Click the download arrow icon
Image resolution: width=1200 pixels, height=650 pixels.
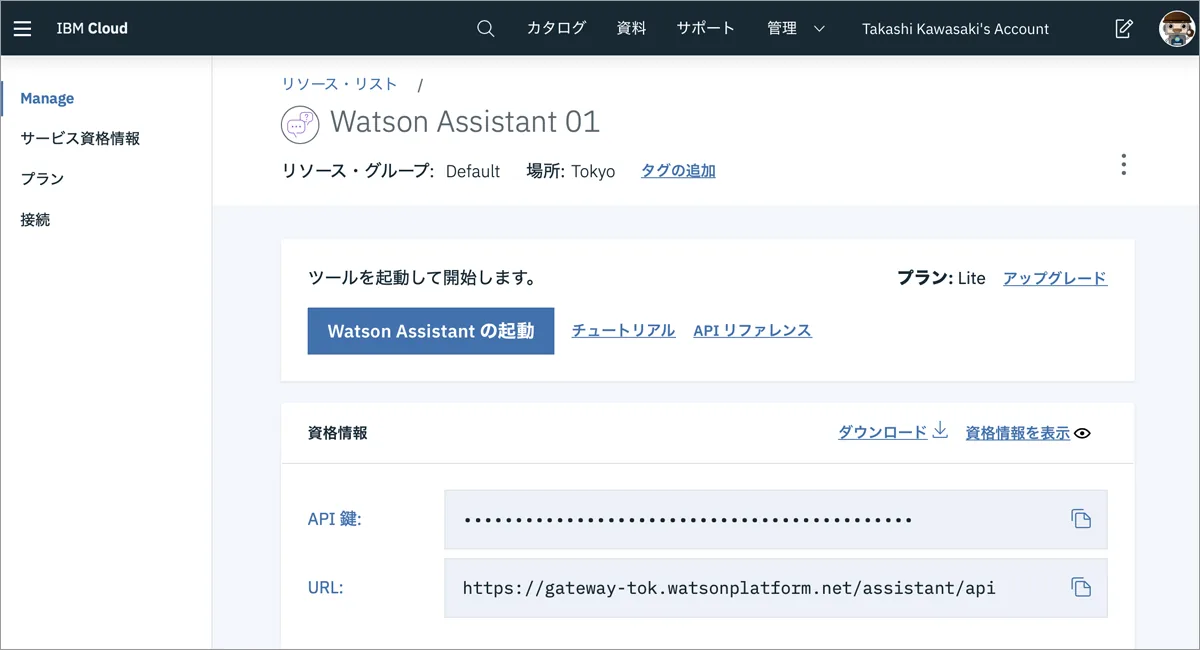939,431
